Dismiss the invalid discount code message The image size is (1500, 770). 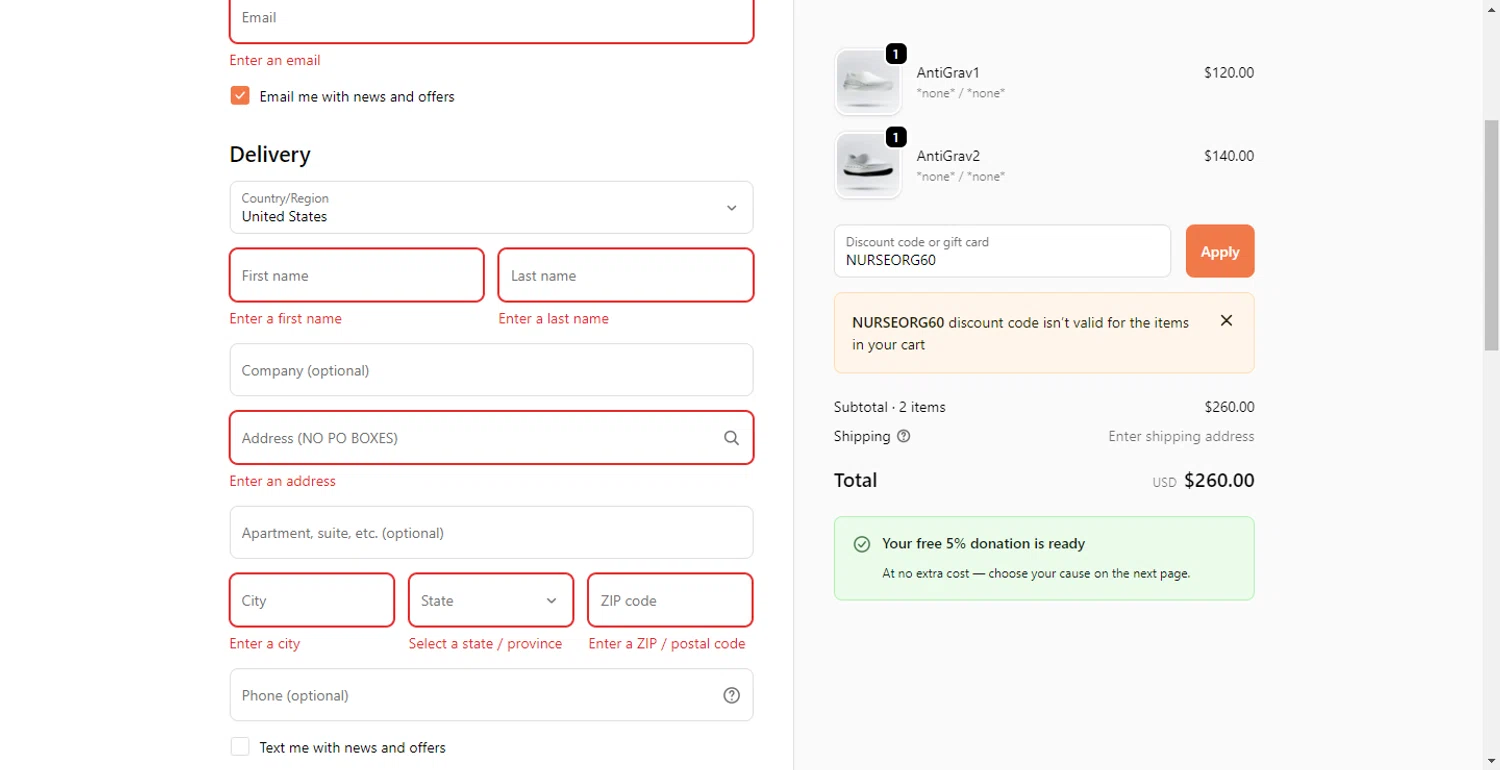point(1226,321)
